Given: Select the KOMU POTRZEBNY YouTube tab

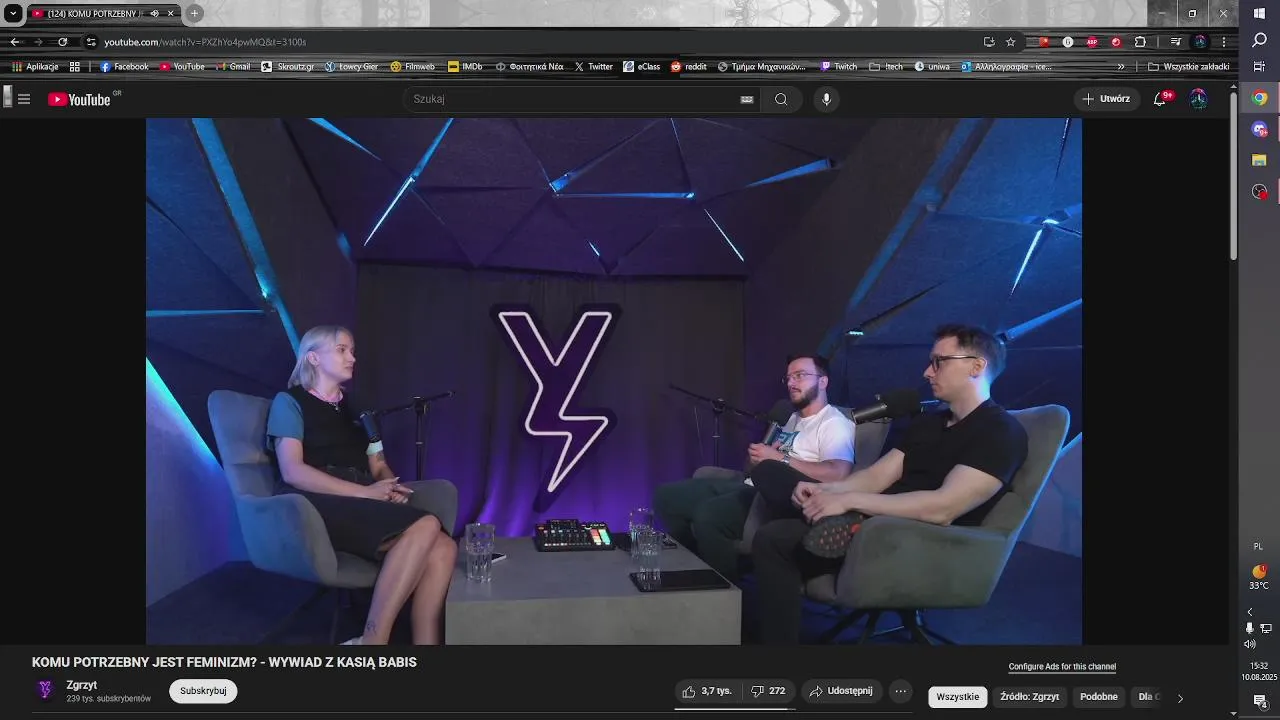Looking at the screenshot, I should (104, 13).
